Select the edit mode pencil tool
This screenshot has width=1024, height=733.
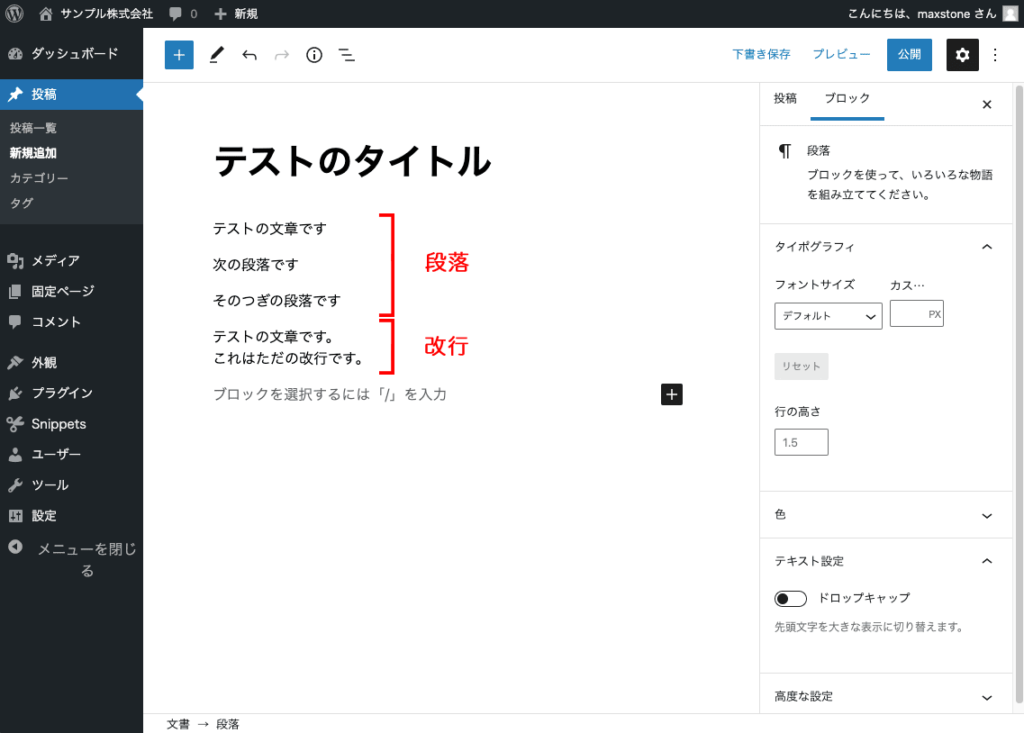pos(216,55)
